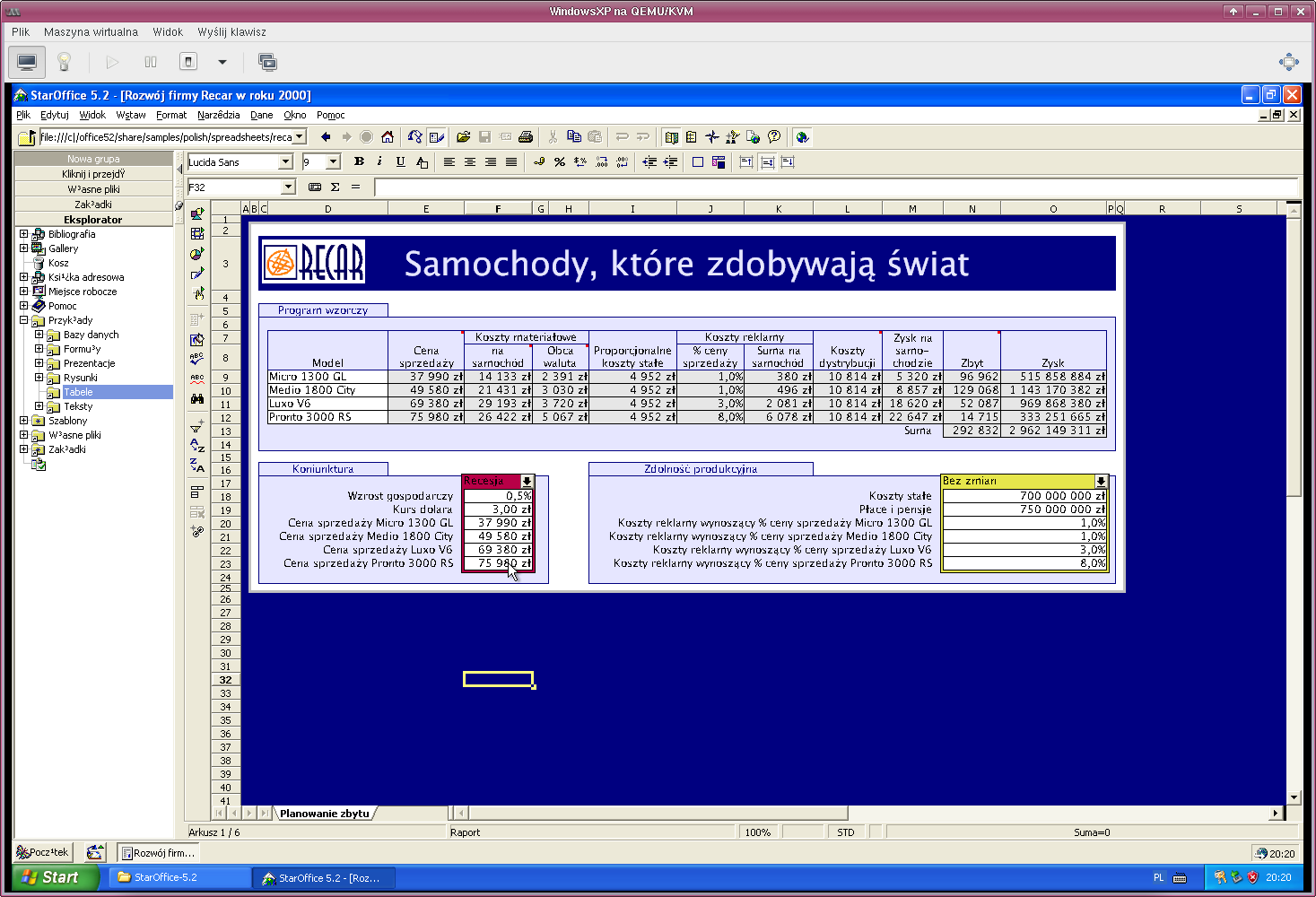Open file with the folder icon
1316x897 pixels.
[x=463, y=137]
